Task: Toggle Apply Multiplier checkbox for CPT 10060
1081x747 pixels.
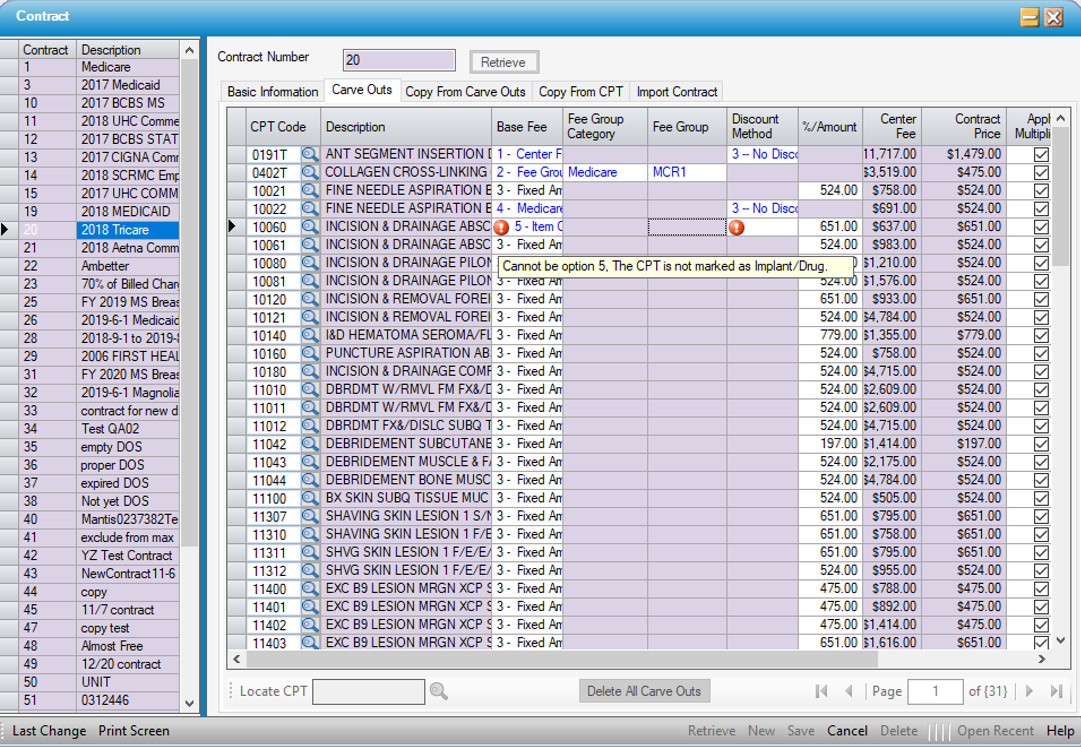Action: coord(1041,227)
